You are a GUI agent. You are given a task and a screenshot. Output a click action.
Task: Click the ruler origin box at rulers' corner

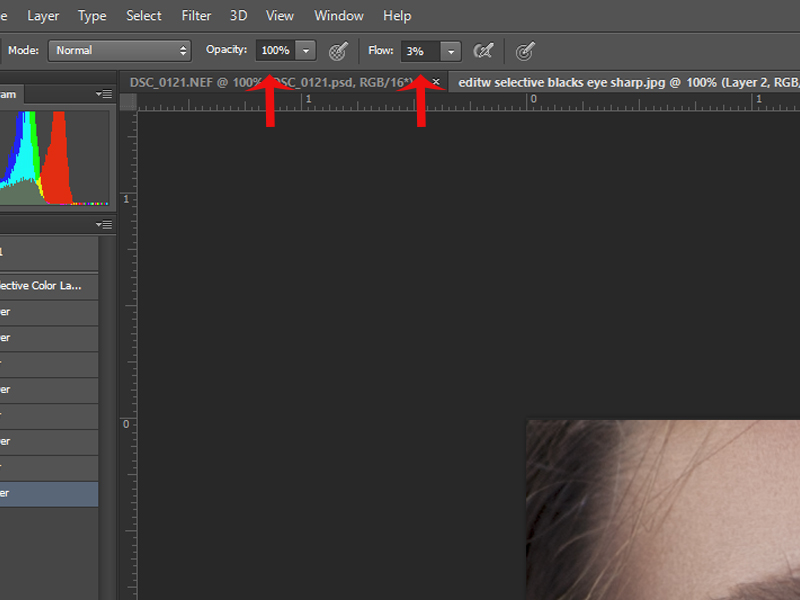coord(128,102)
